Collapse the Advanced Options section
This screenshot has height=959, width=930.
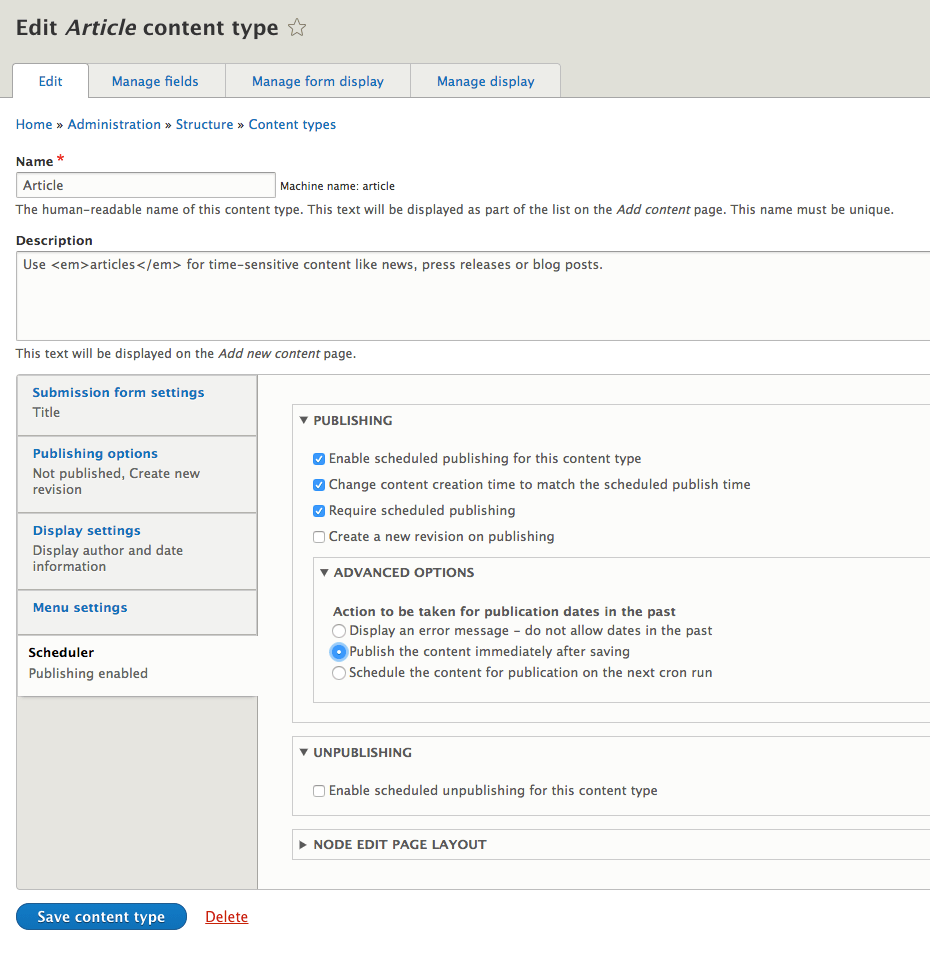tap(403, 573)
